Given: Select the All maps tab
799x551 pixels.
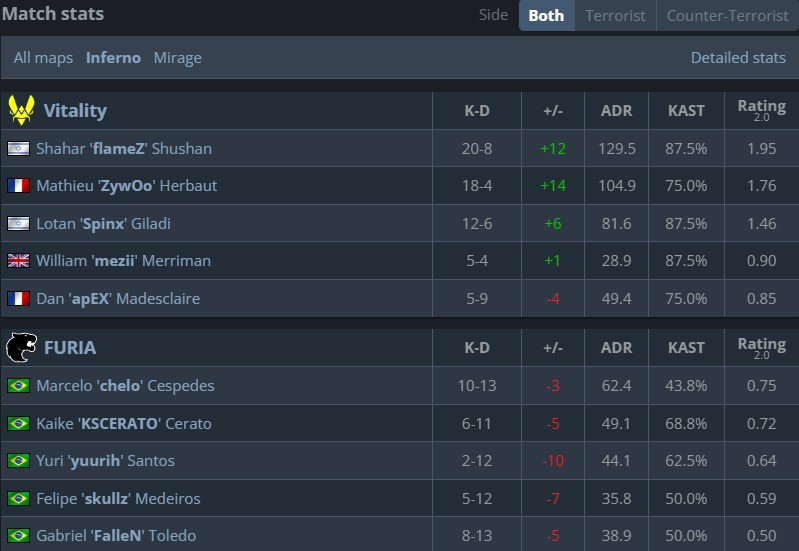Looking at the screenshot, I should (x=43, y=57).
